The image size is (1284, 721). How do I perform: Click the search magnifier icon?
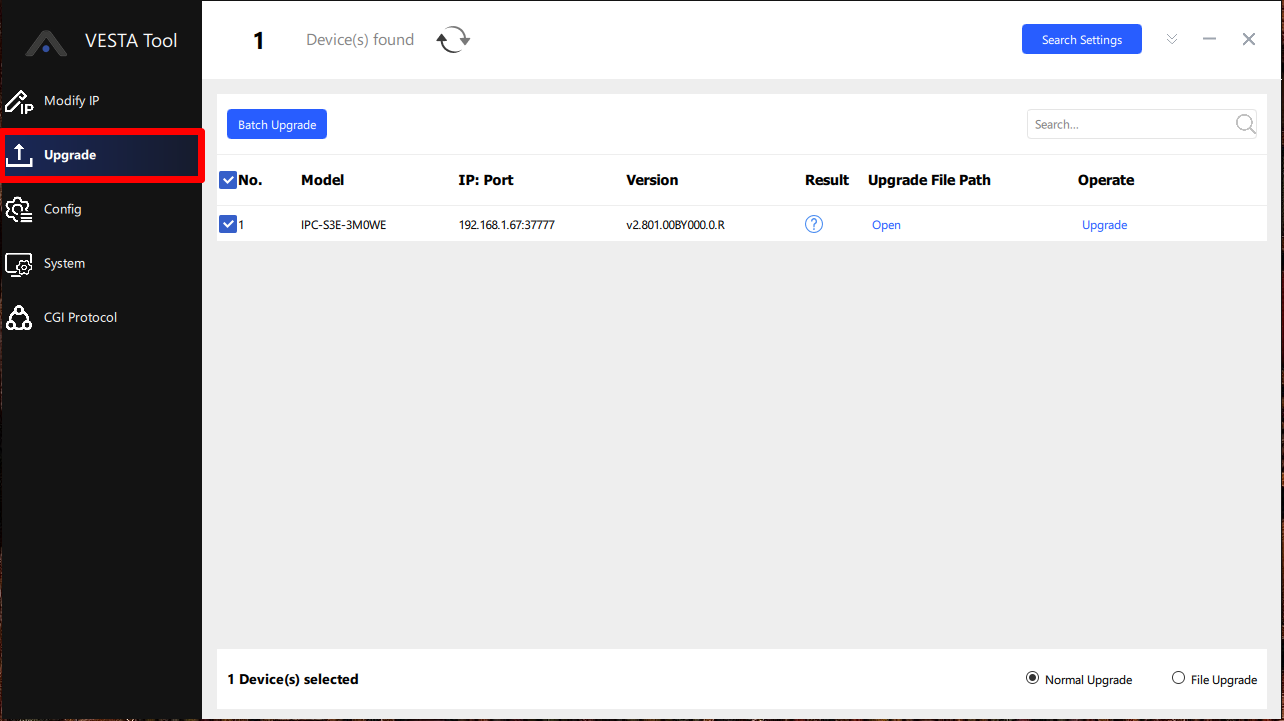coord(1245,124)
